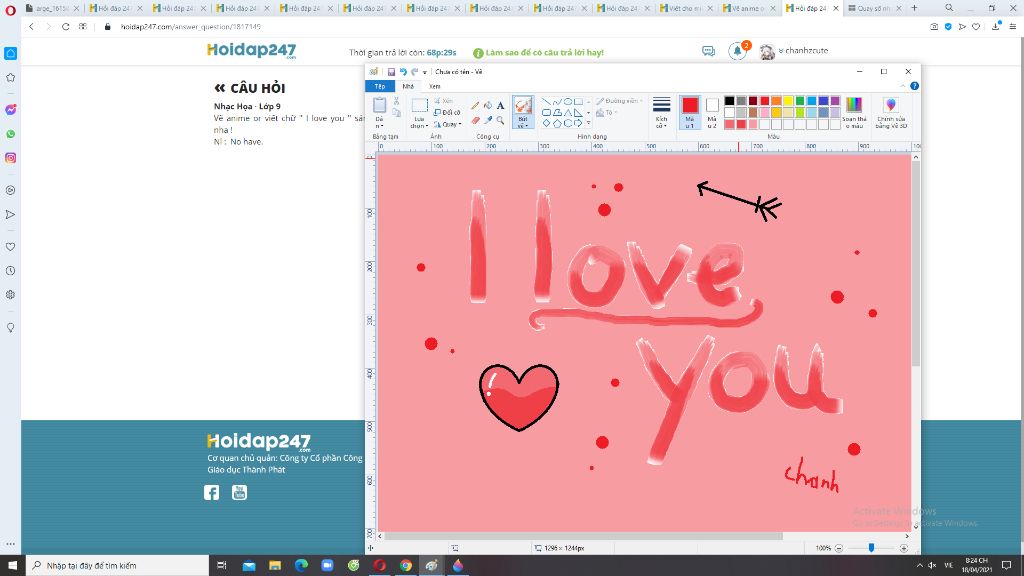Click the Hoidap247 header logo
This screenshot has width=1024, height=576.
(251, 50)
